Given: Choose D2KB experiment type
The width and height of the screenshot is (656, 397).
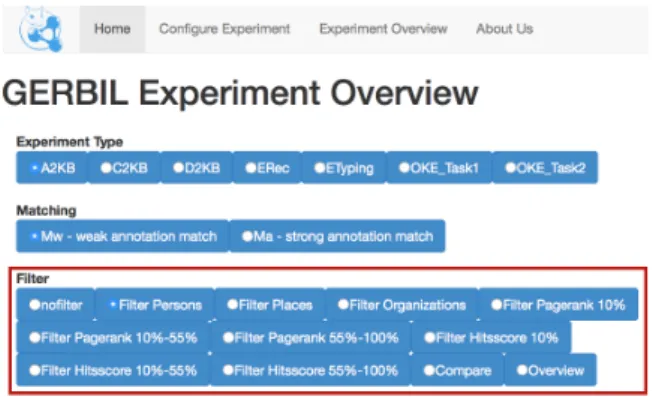Looking at the screenshot, I should pyautogui.click(x=196, y=168).
